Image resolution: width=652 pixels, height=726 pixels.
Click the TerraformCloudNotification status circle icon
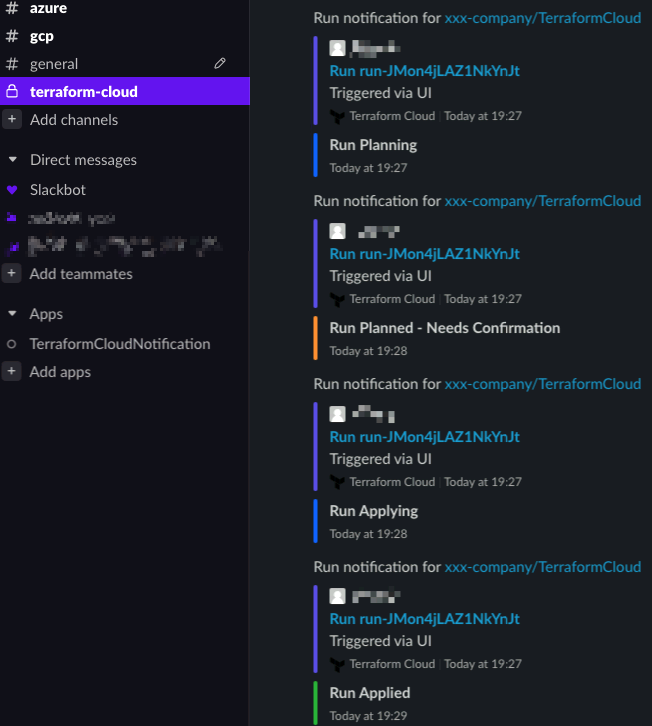(x=12, y=344)
